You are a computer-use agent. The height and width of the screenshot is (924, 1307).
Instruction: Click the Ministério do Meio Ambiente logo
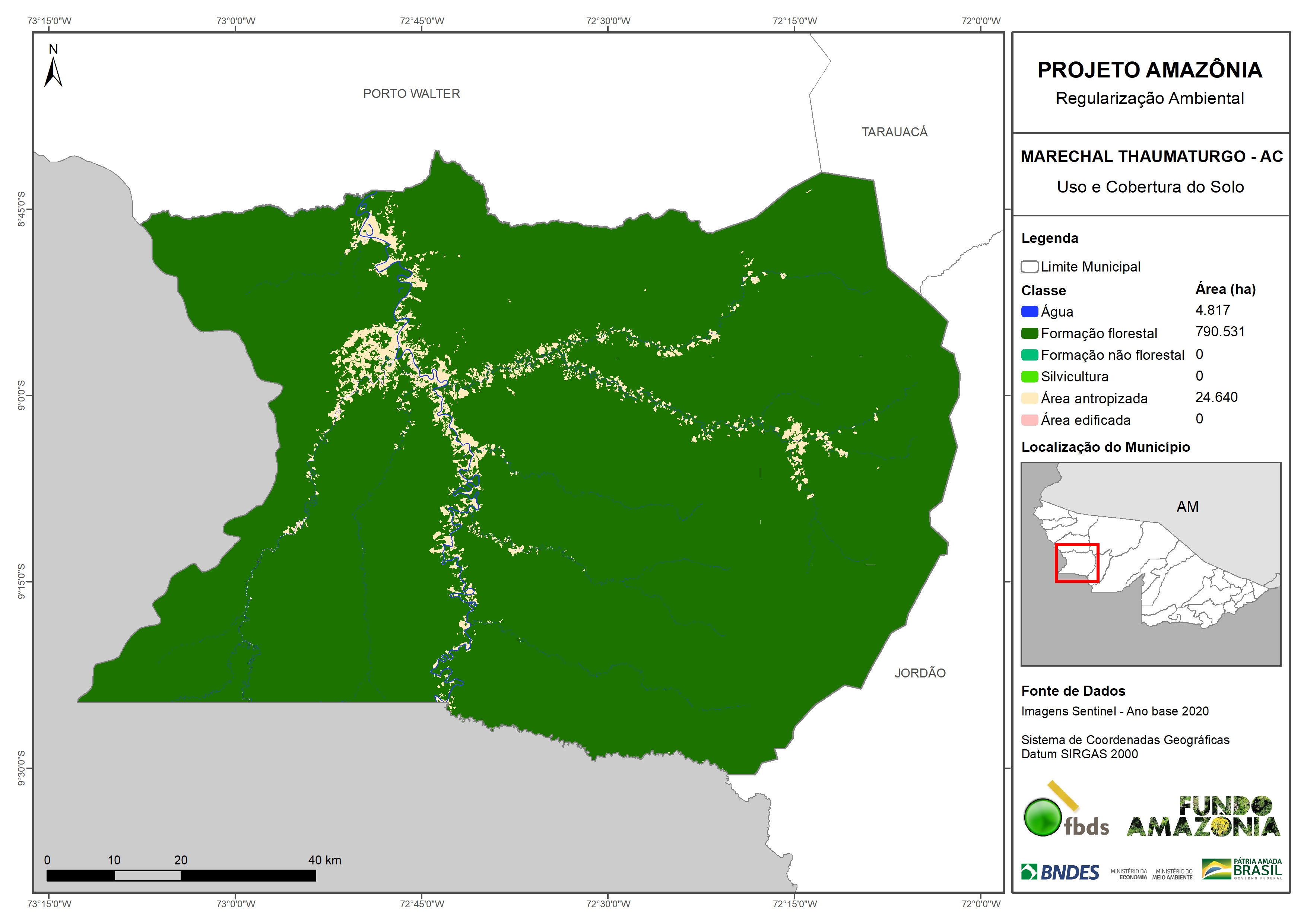click(1172, 874)
